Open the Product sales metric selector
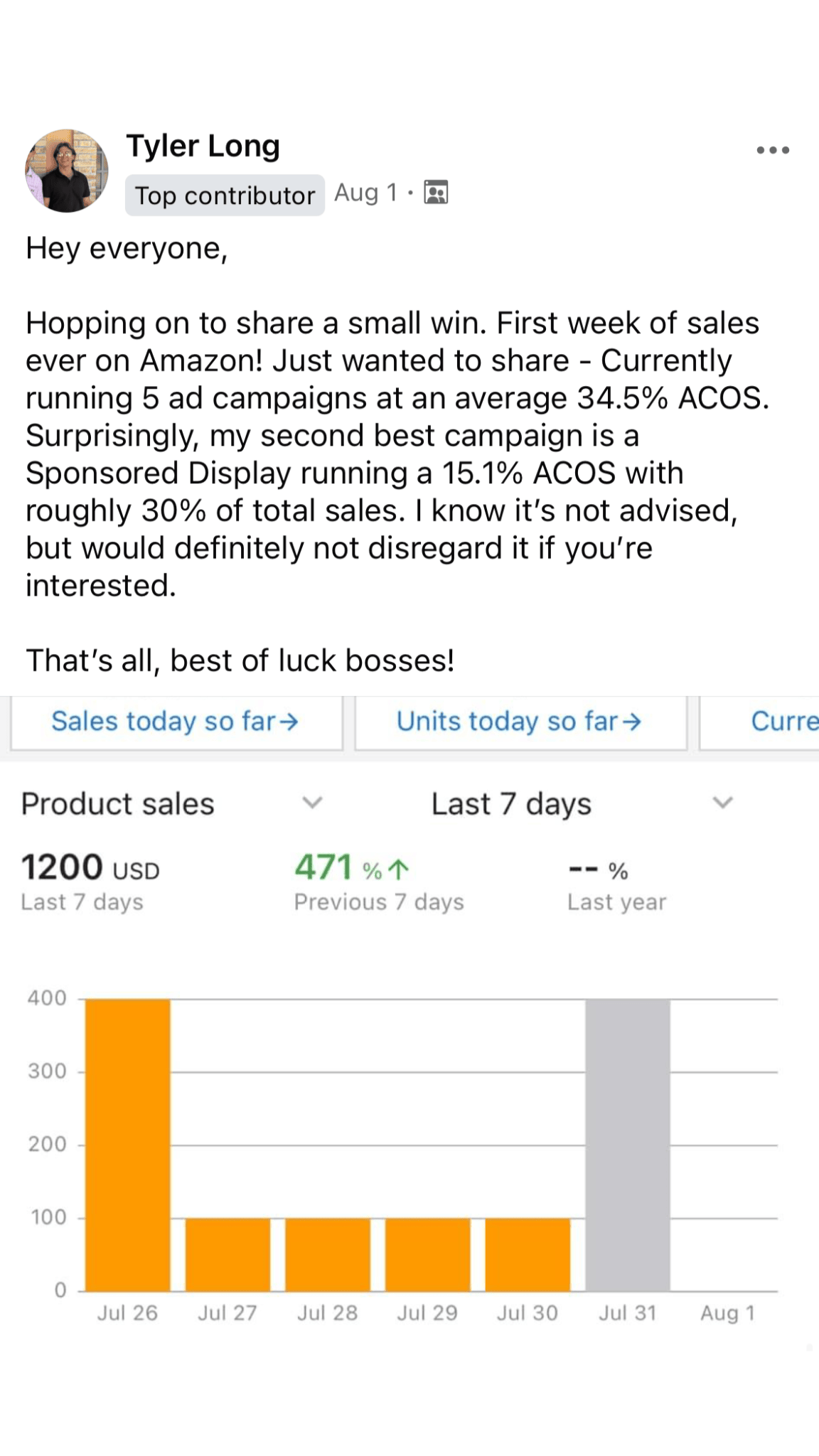819x1456 pixels. (118, 804)
